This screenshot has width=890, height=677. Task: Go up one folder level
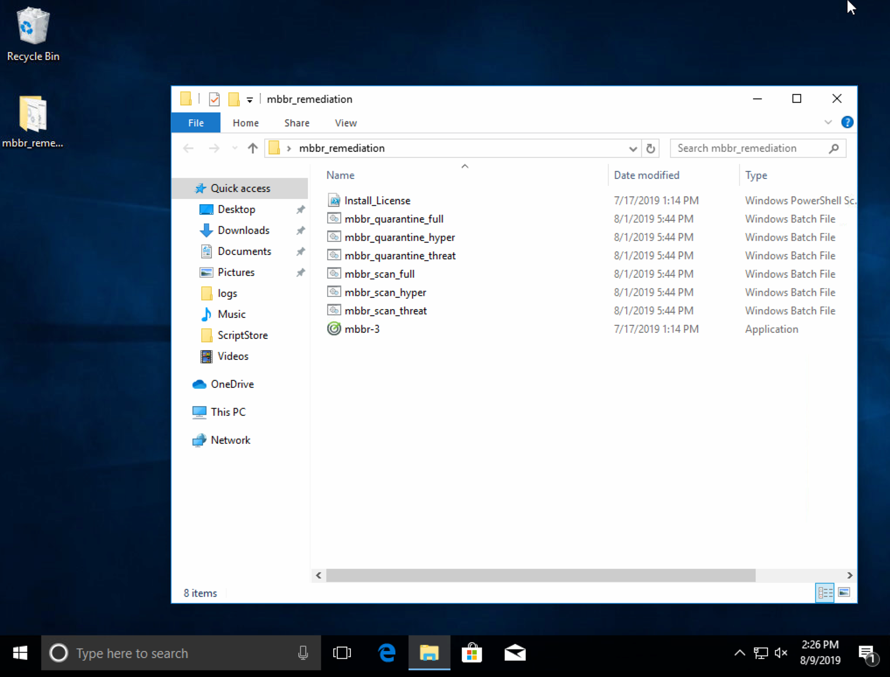pyautogui.click(x=253, y=148)
